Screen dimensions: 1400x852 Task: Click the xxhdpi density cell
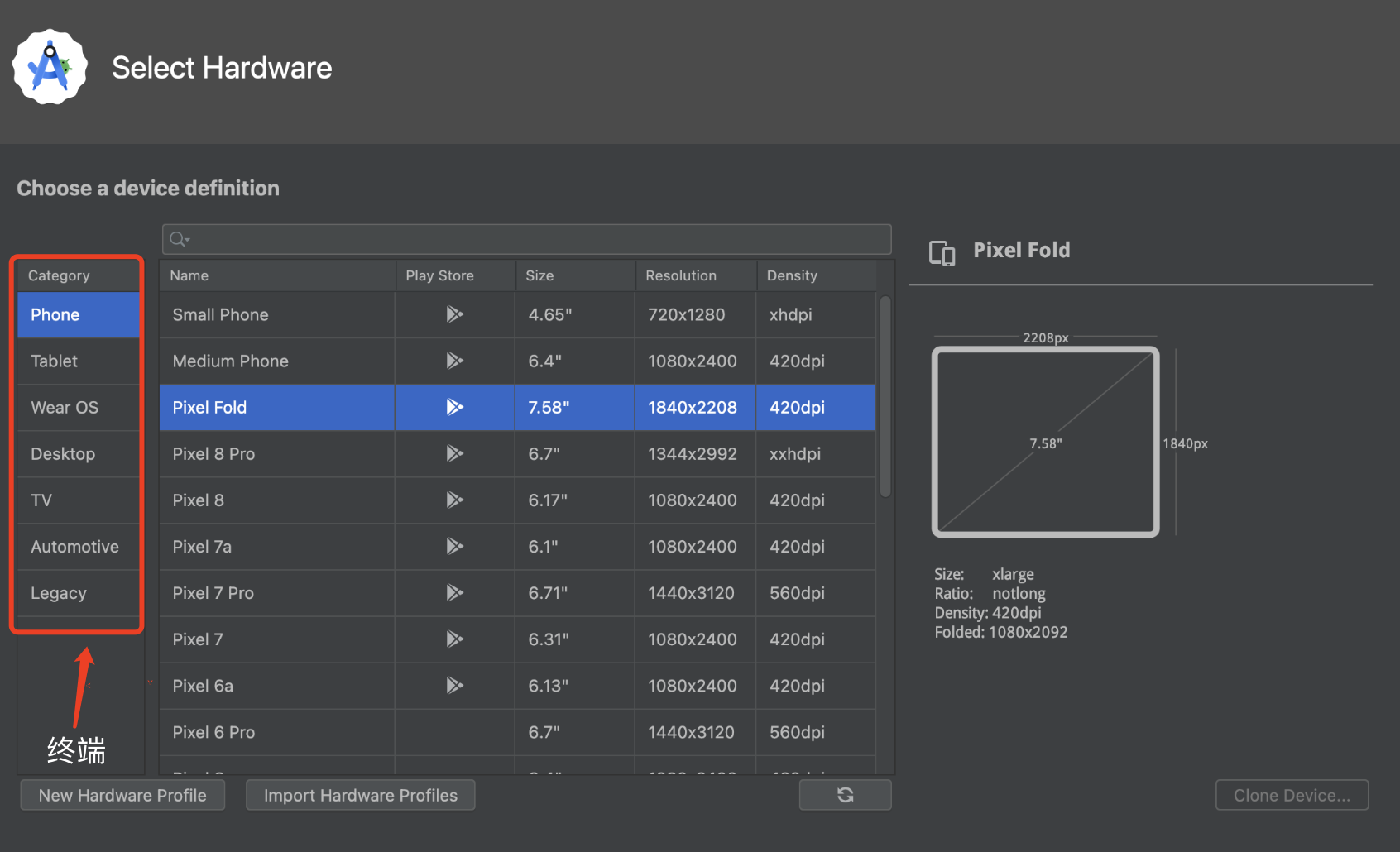coord(816,453)
